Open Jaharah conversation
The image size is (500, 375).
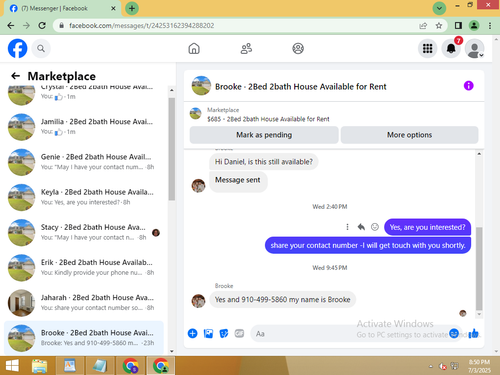pos(84,303)
